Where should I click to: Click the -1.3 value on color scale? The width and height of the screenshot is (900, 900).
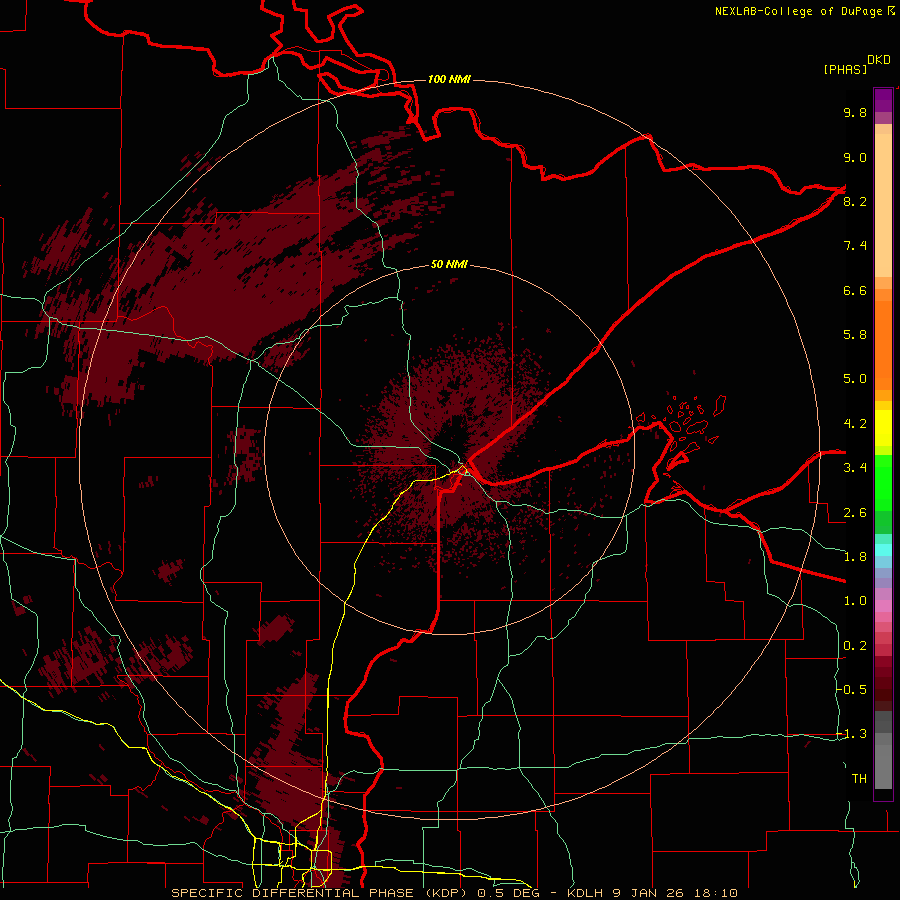tap(852, 734)
